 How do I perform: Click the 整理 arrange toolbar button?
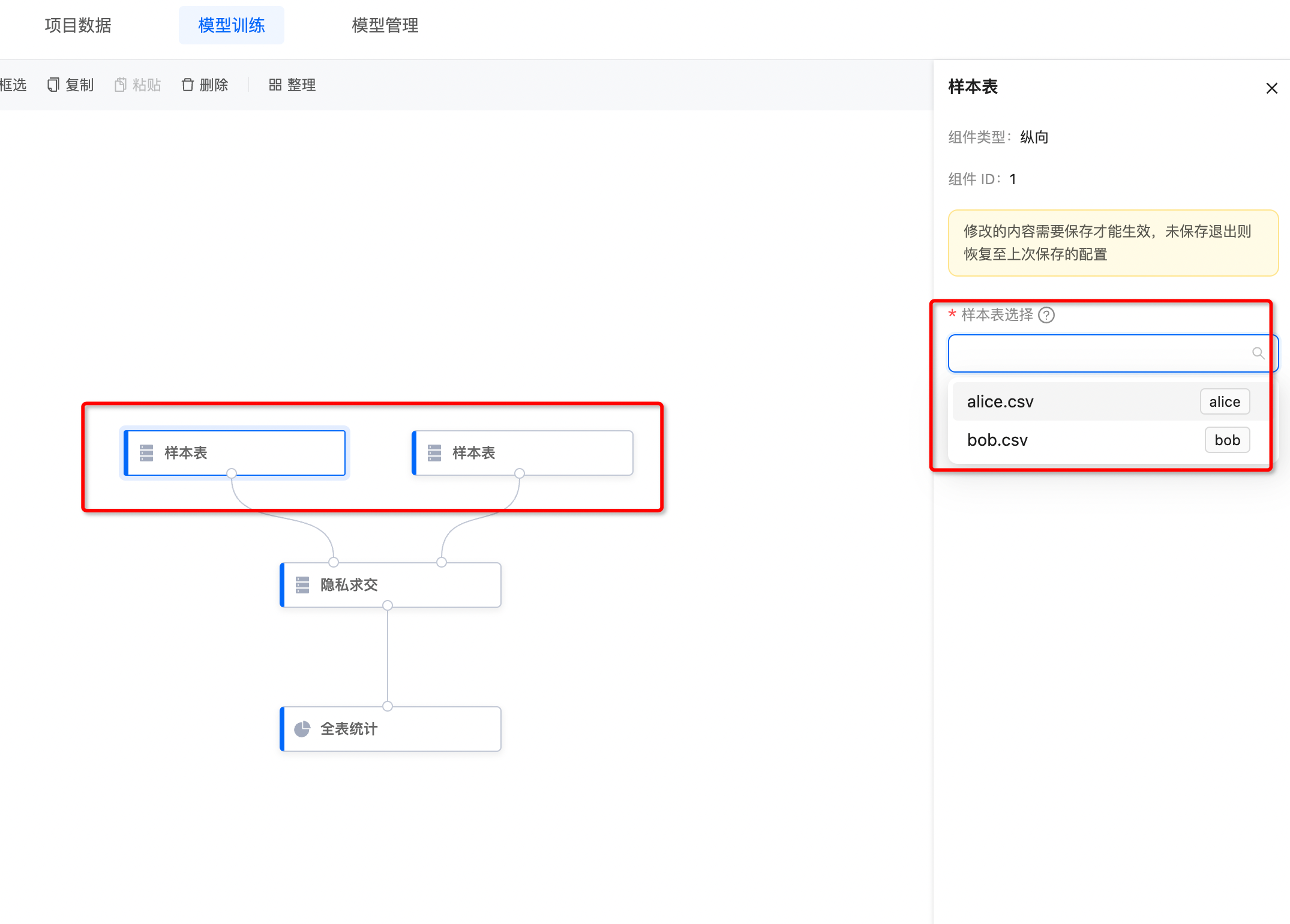292,85
